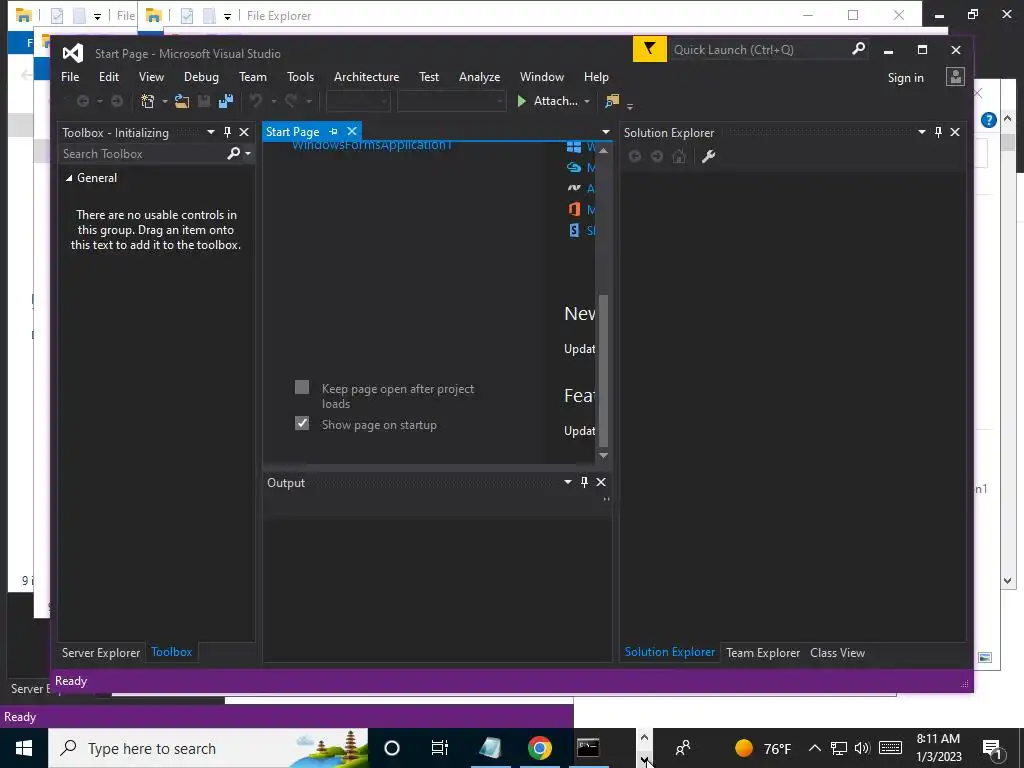This screenshot has height=768, width=1024.
Task: Focus the Quick Launch search field
Action: (x=760, y=50)
